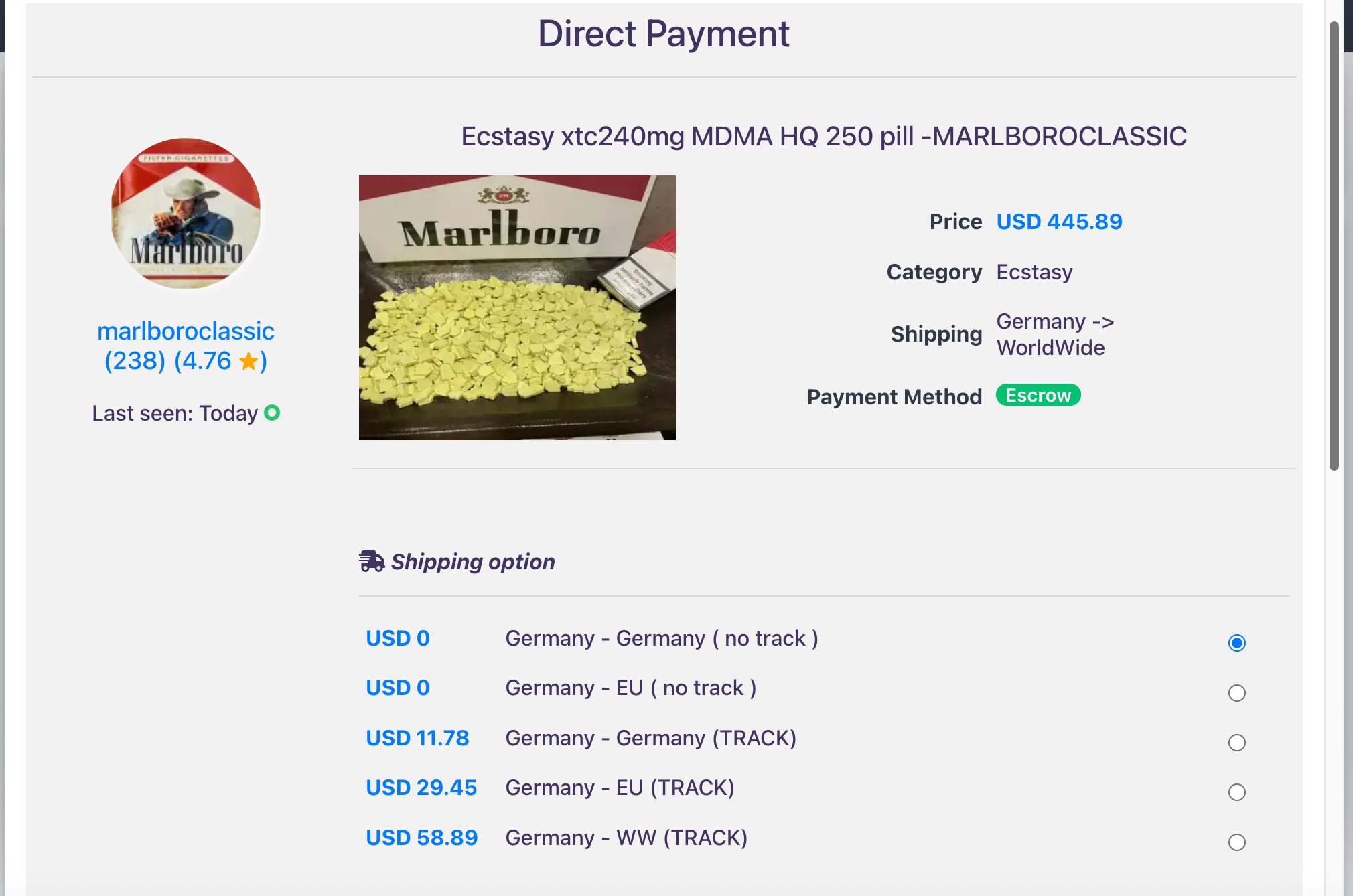Choose Germany - Germany (TRACK) shipping option
Viewport: 1353px width, 896px height.
pyautogui.click(x=1236, y=742)
